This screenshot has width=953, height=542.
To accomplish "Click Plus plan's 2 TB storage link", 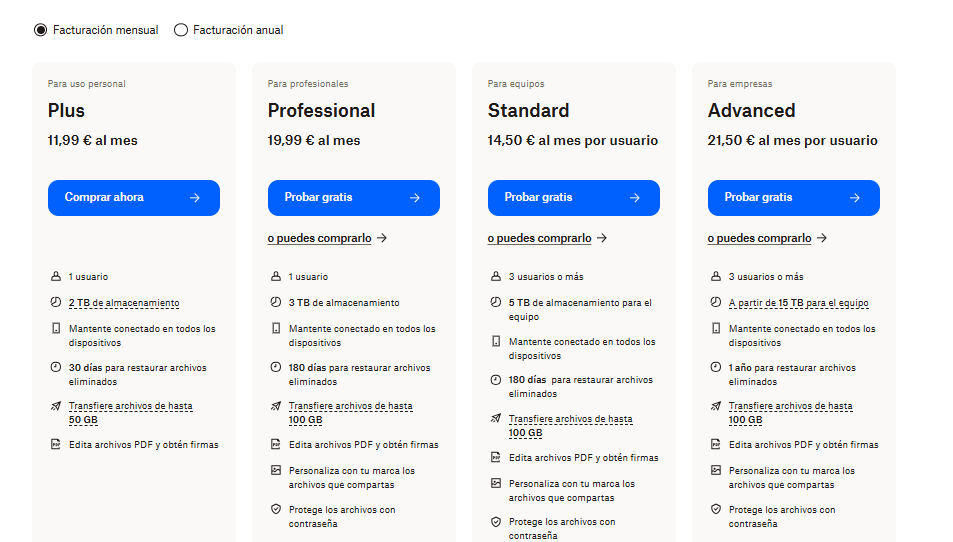I will pos(124,303).
